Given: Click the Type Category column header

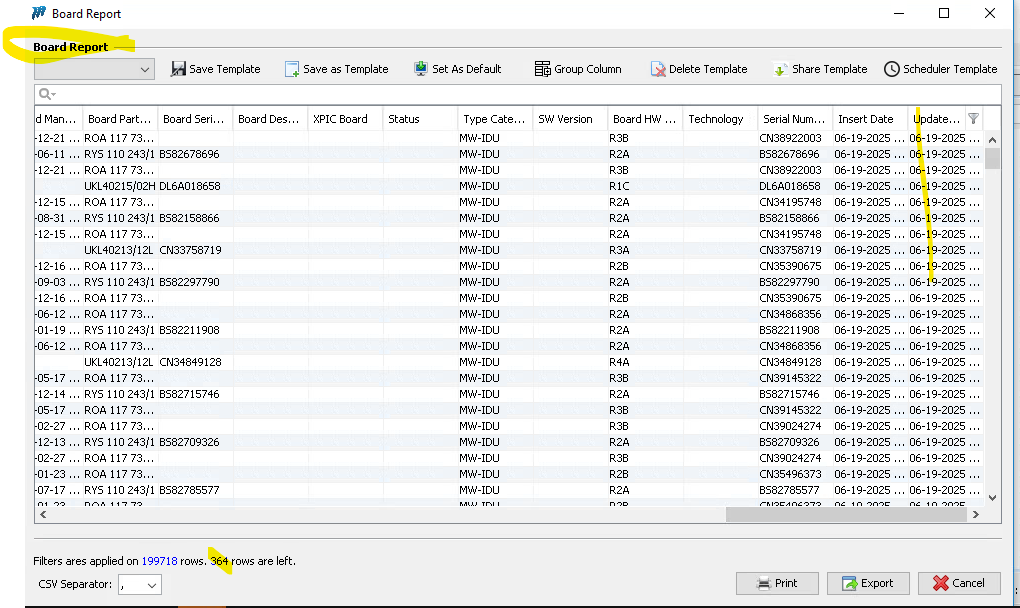Looking at the screenshot, I should pyautogui.click(x=494, y=119).
